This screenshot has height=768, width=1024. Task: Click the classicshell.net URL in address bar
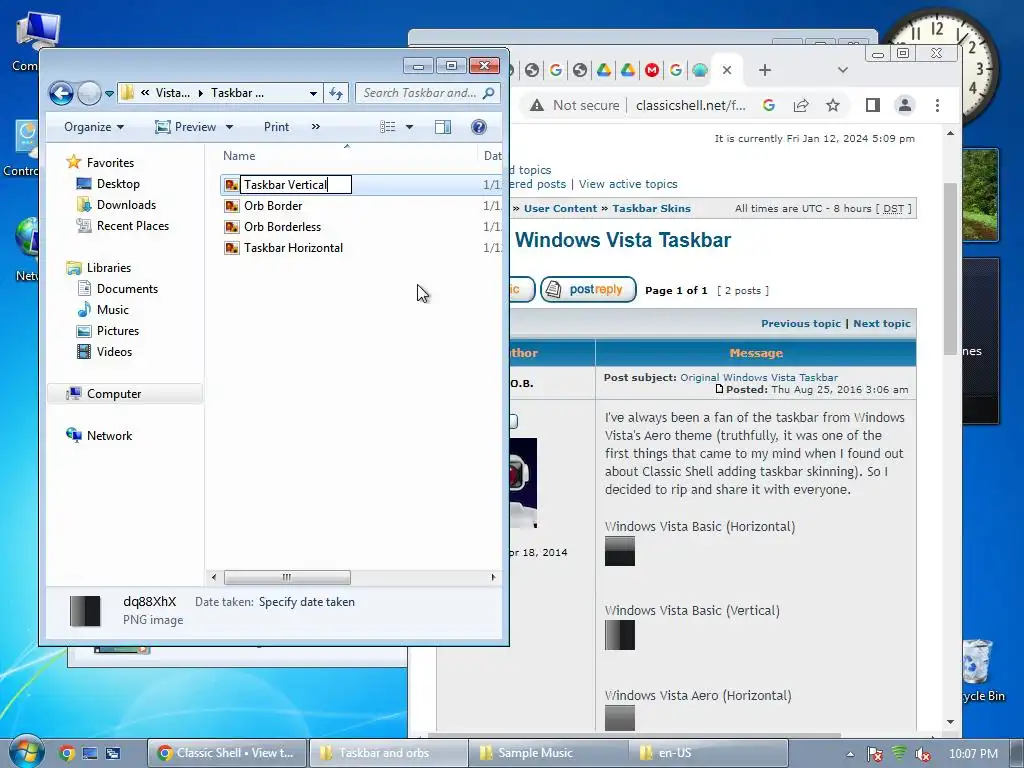tap(690, 105)
